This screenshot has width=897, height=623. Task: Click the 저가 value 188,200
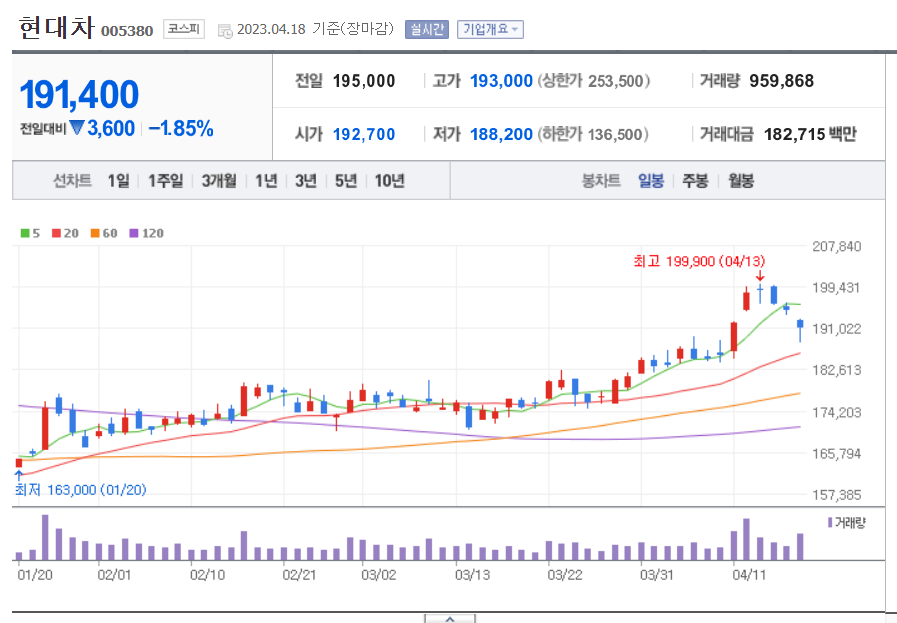pos(501,134)
